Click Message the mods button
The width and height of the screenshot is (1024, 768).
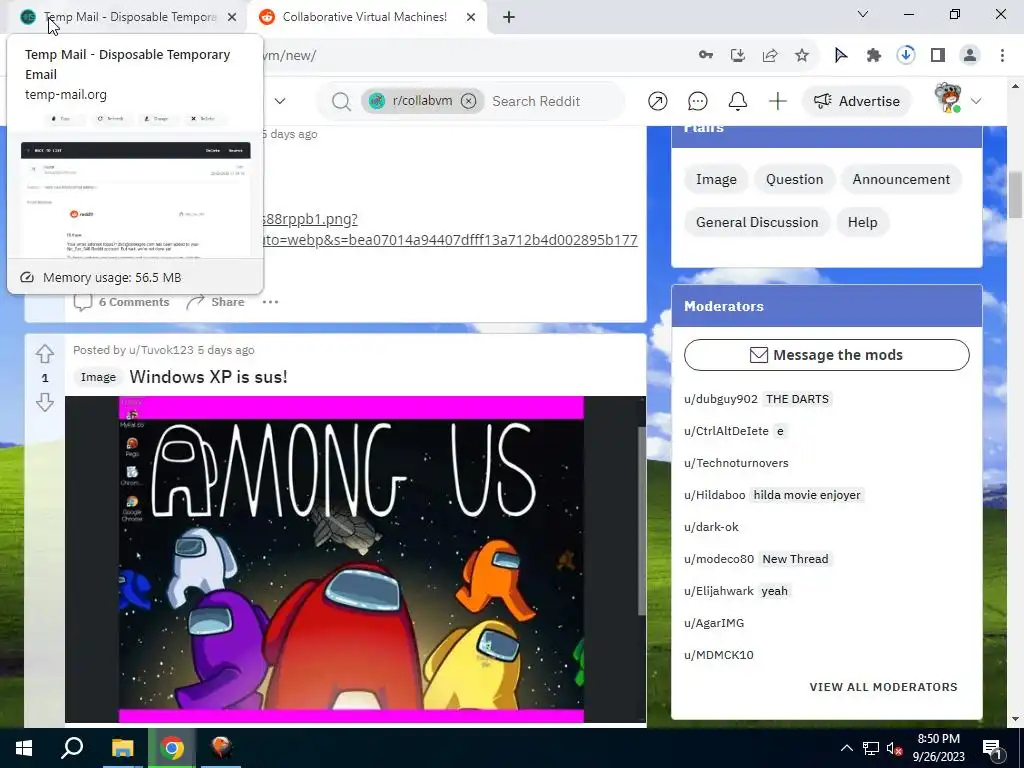(x=827, y=355)
